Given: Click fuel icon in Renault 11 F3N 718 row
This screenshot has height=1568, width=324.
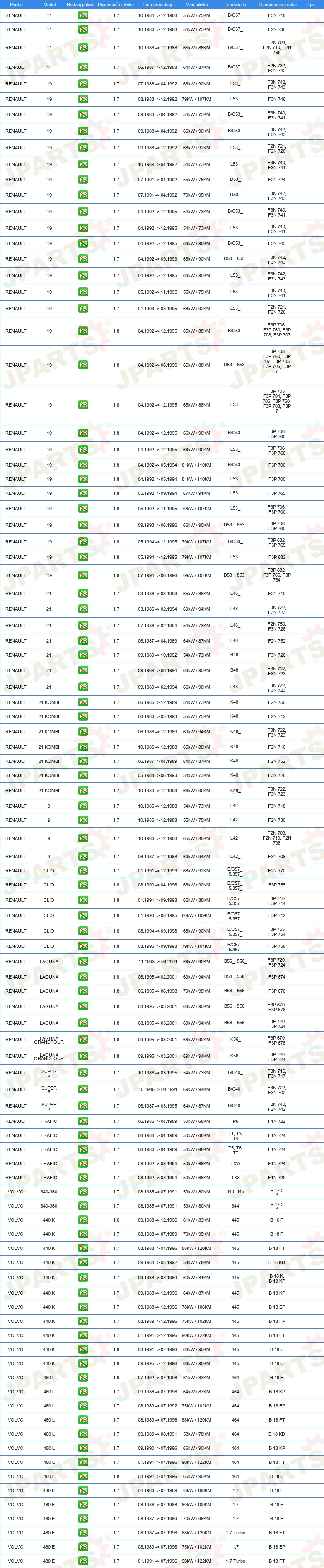Looking at the screenshot, I should tap(83, 15).
